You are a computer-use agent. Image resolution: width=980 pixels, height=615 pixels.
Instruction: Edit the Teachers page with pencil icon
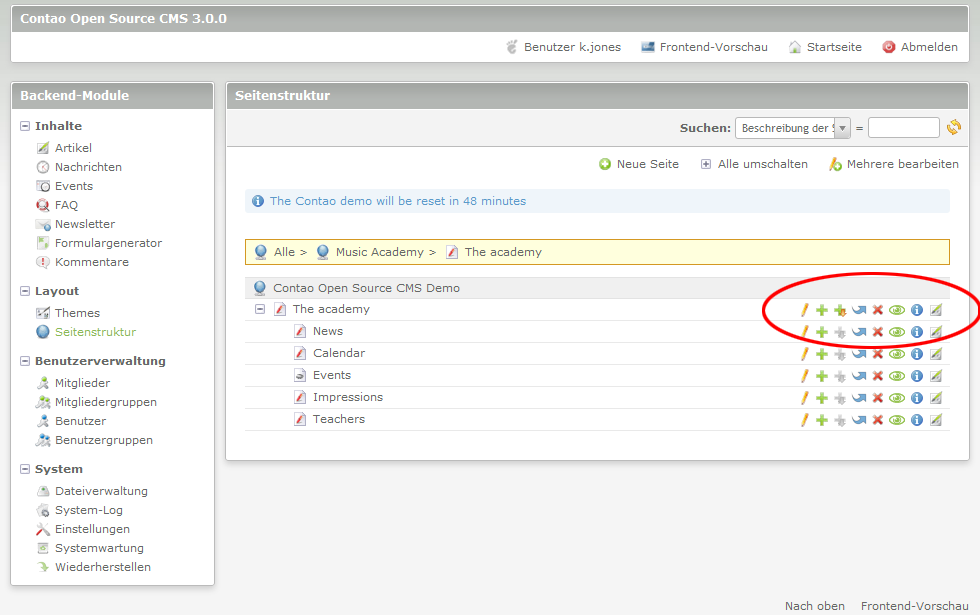click(x=804, y=420)
